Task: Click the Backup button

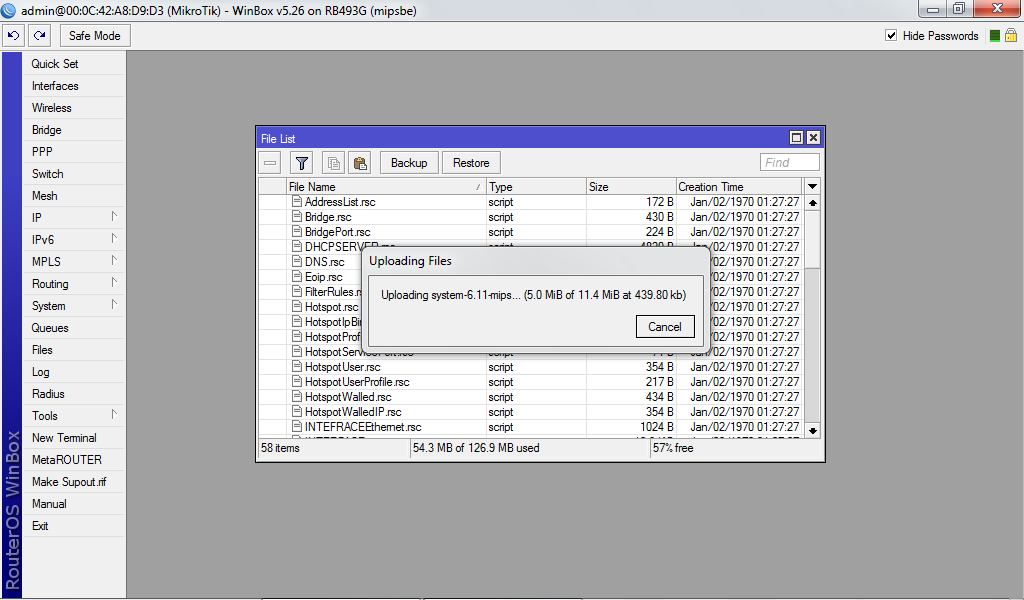Action: [409, 163]
